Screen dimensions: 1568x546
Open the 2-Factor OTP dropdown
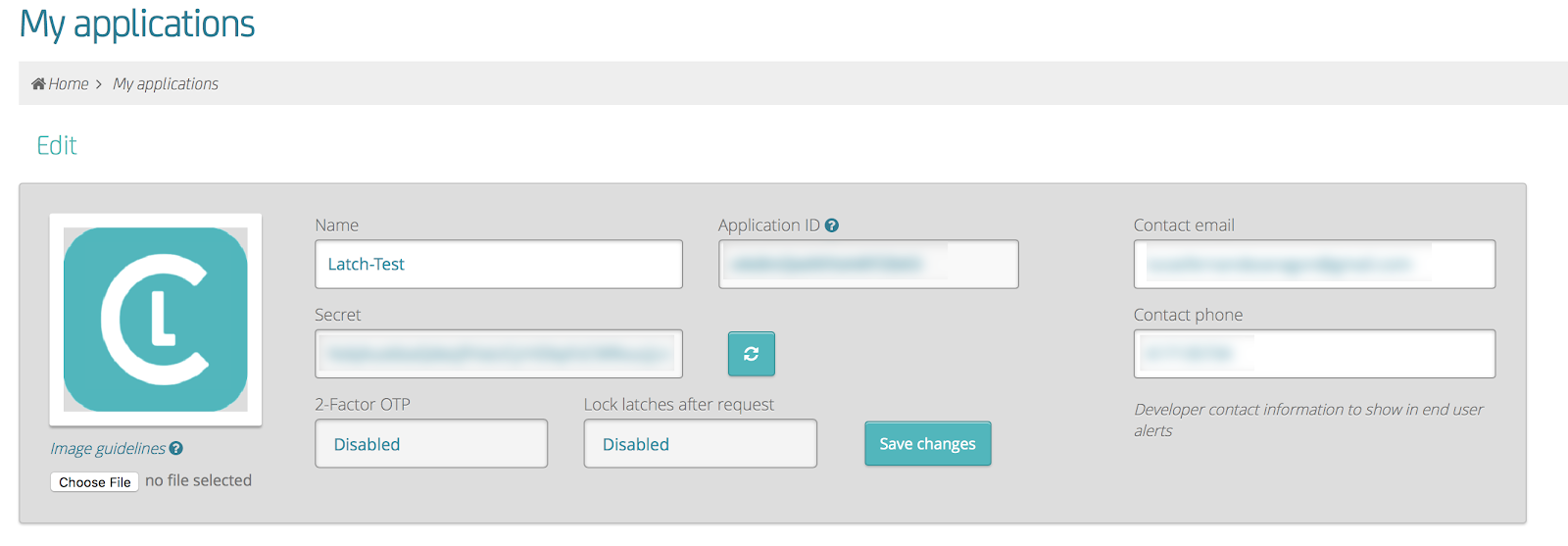(431, 444)
